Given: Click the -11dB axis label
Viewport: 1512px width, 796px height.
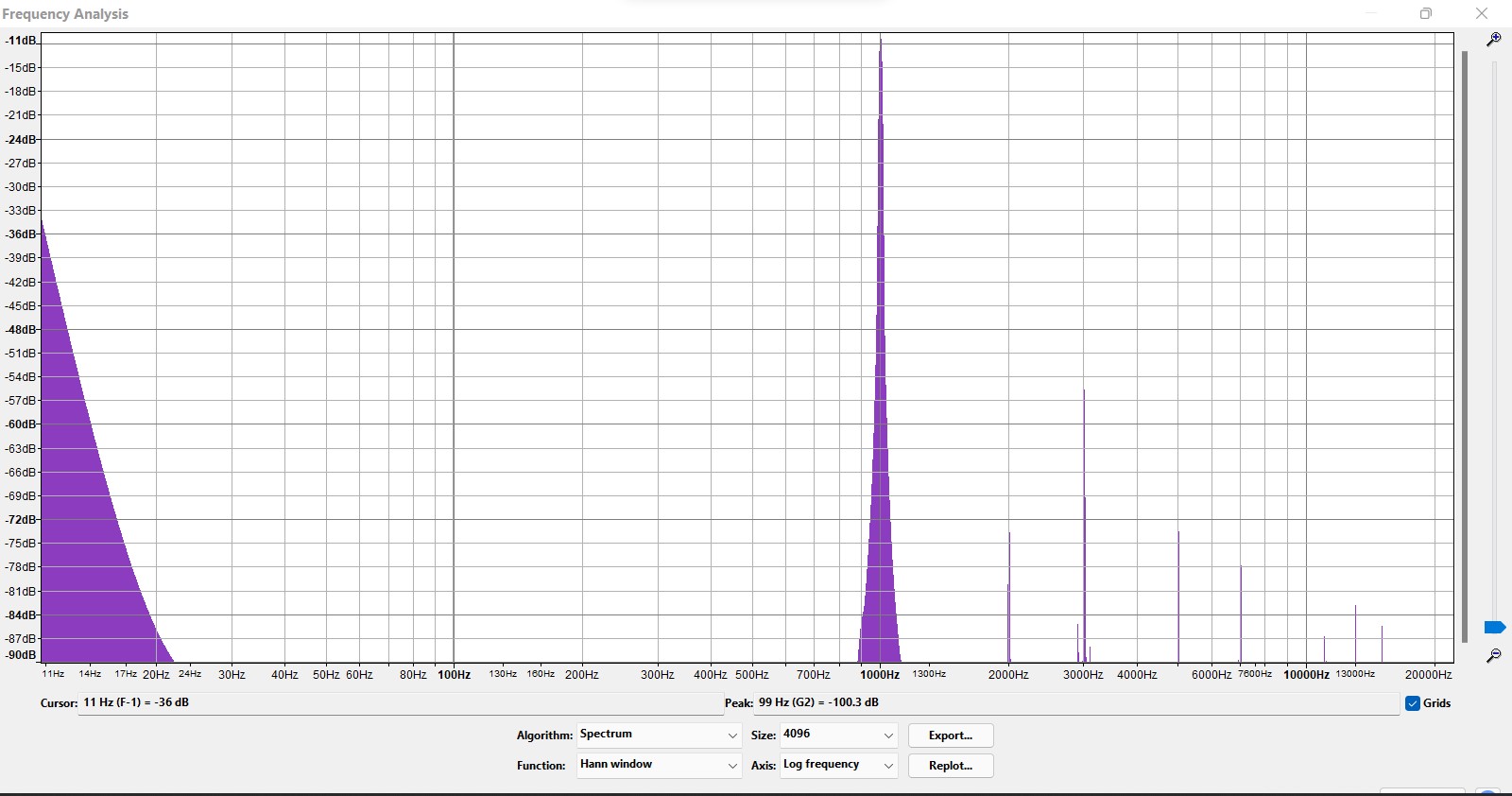Looking at the screenshot, I should point(21,41).
